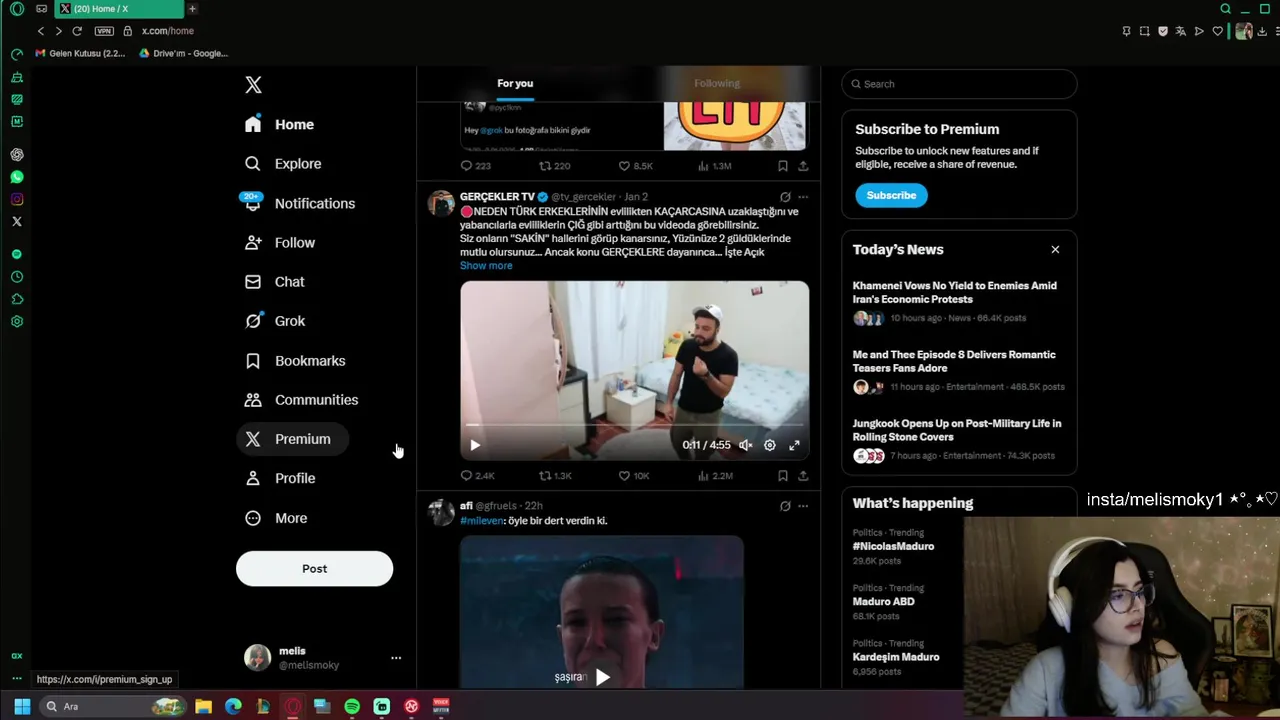The image size is (1280, 720).
Task: Click the video progress bar
Action: (634, 426)
